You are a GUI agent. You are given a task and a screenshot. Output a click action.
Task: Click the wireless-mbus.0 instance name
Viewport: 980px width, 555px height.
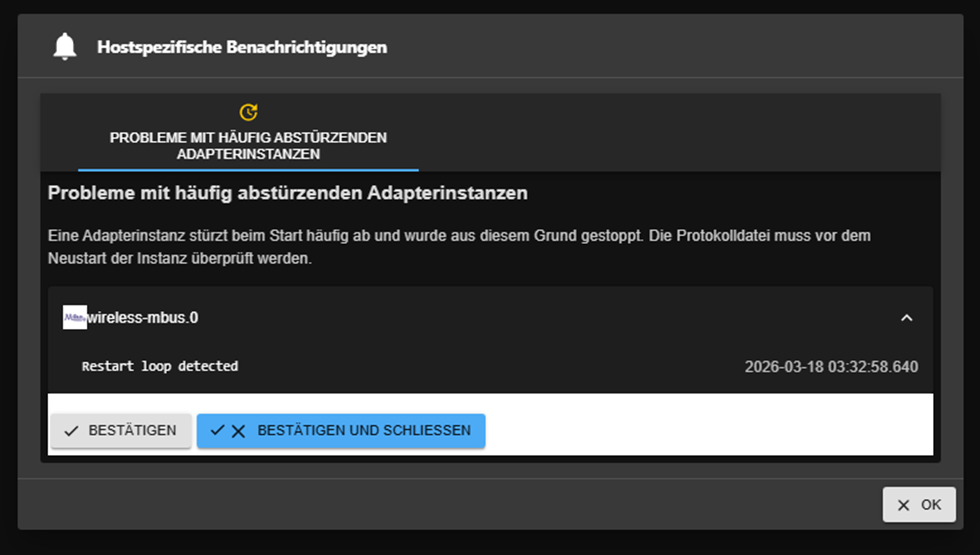[143, 318]
